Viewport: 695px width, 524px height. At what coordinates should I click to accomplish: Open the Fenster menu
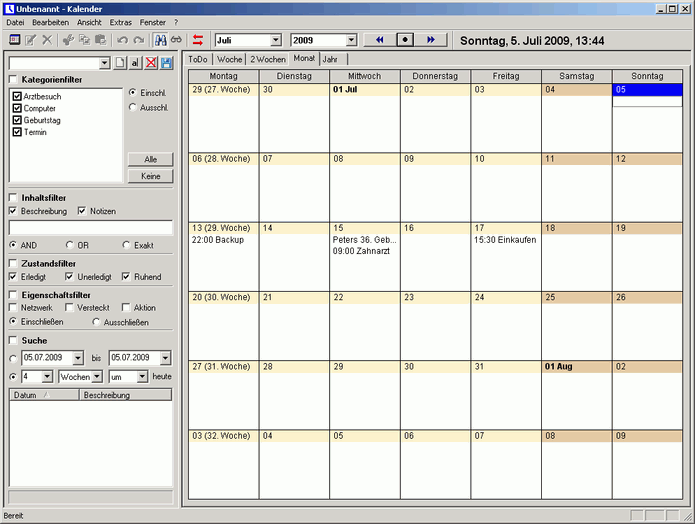pos(152,22)
